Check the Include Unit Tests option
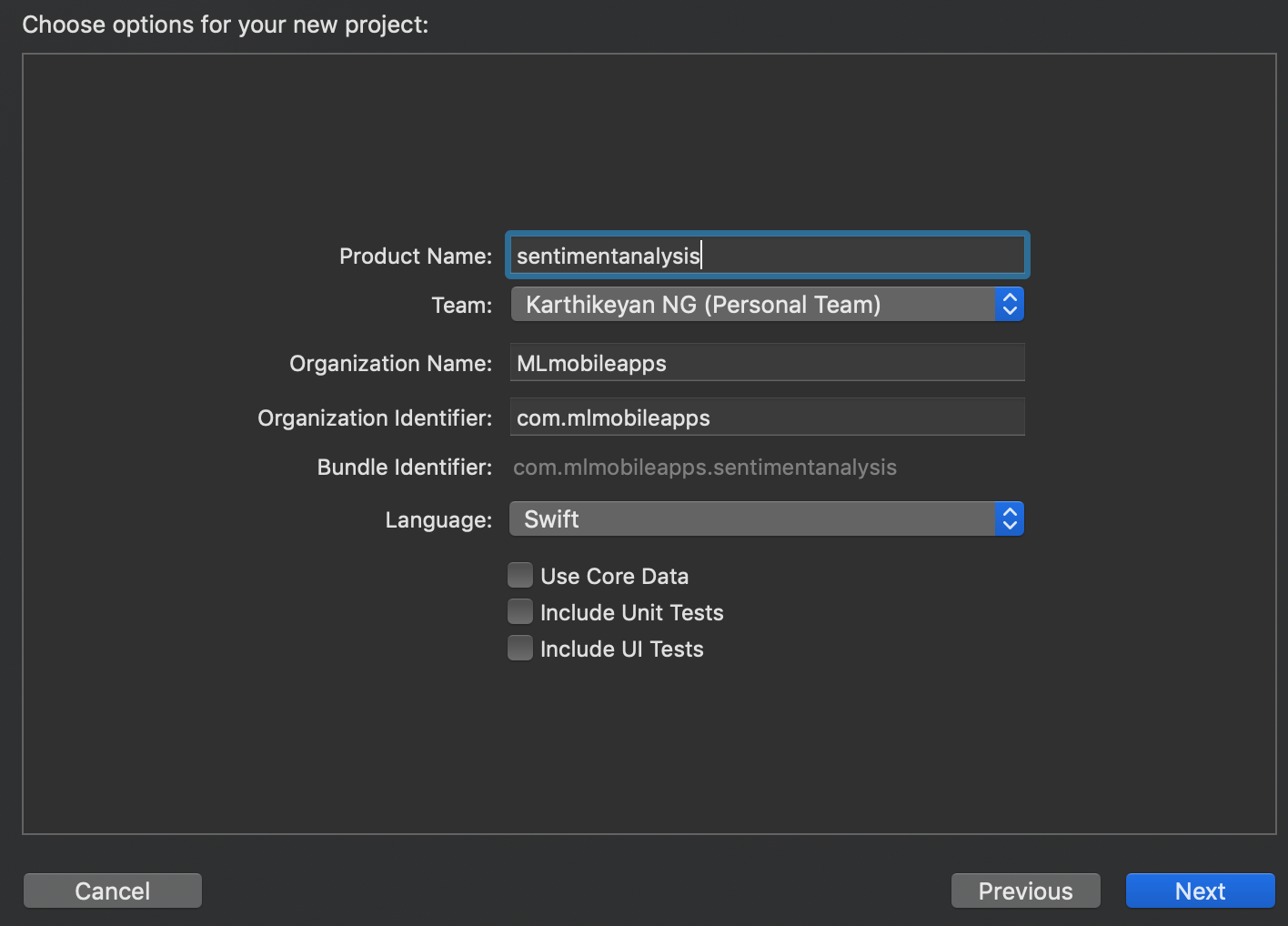 pos(520,612)
